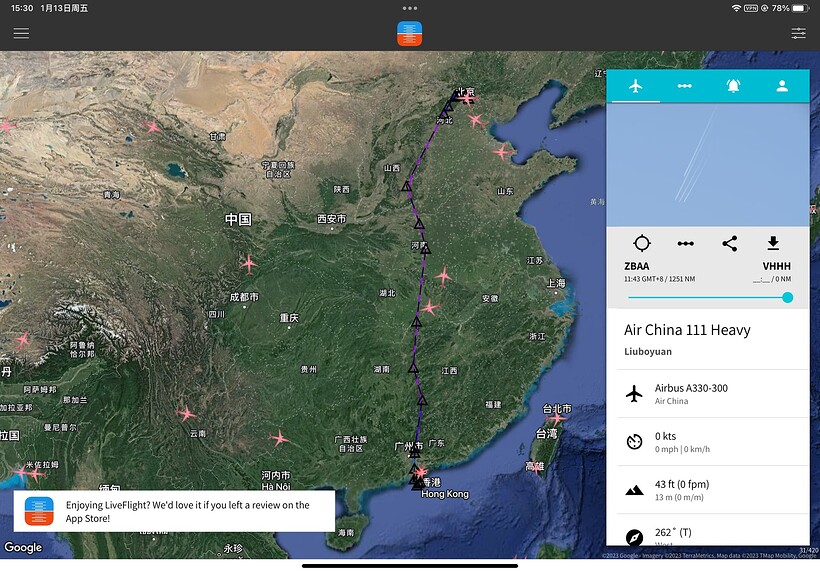Tap the LiveFlight logo in top bar
The image size is (820, 572).
coord(409,33)
